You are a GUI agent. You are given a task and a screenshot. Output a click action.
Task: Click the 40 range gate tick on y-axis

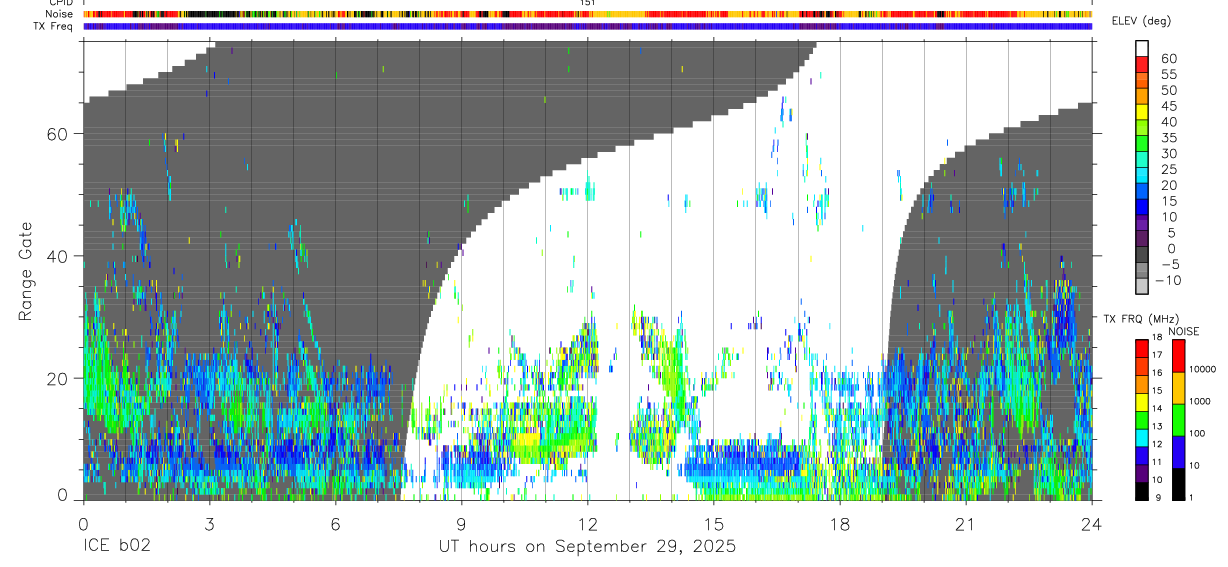point(58,256)
